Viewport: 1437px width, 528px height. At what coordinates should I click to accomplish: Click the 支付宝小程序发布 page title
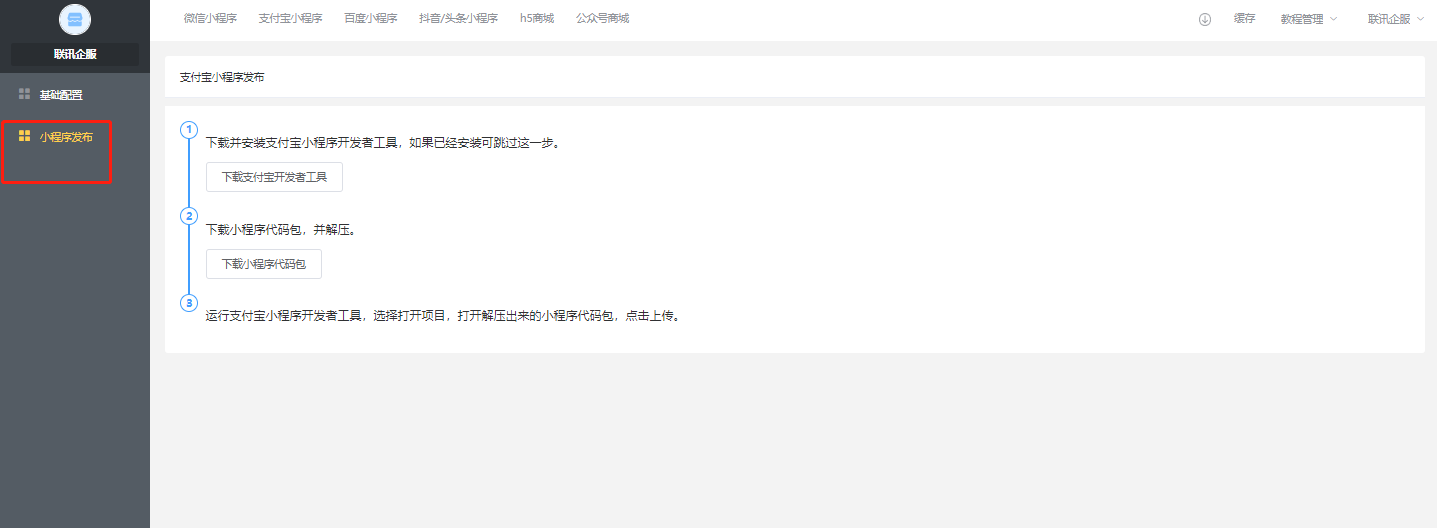point(222,77)
